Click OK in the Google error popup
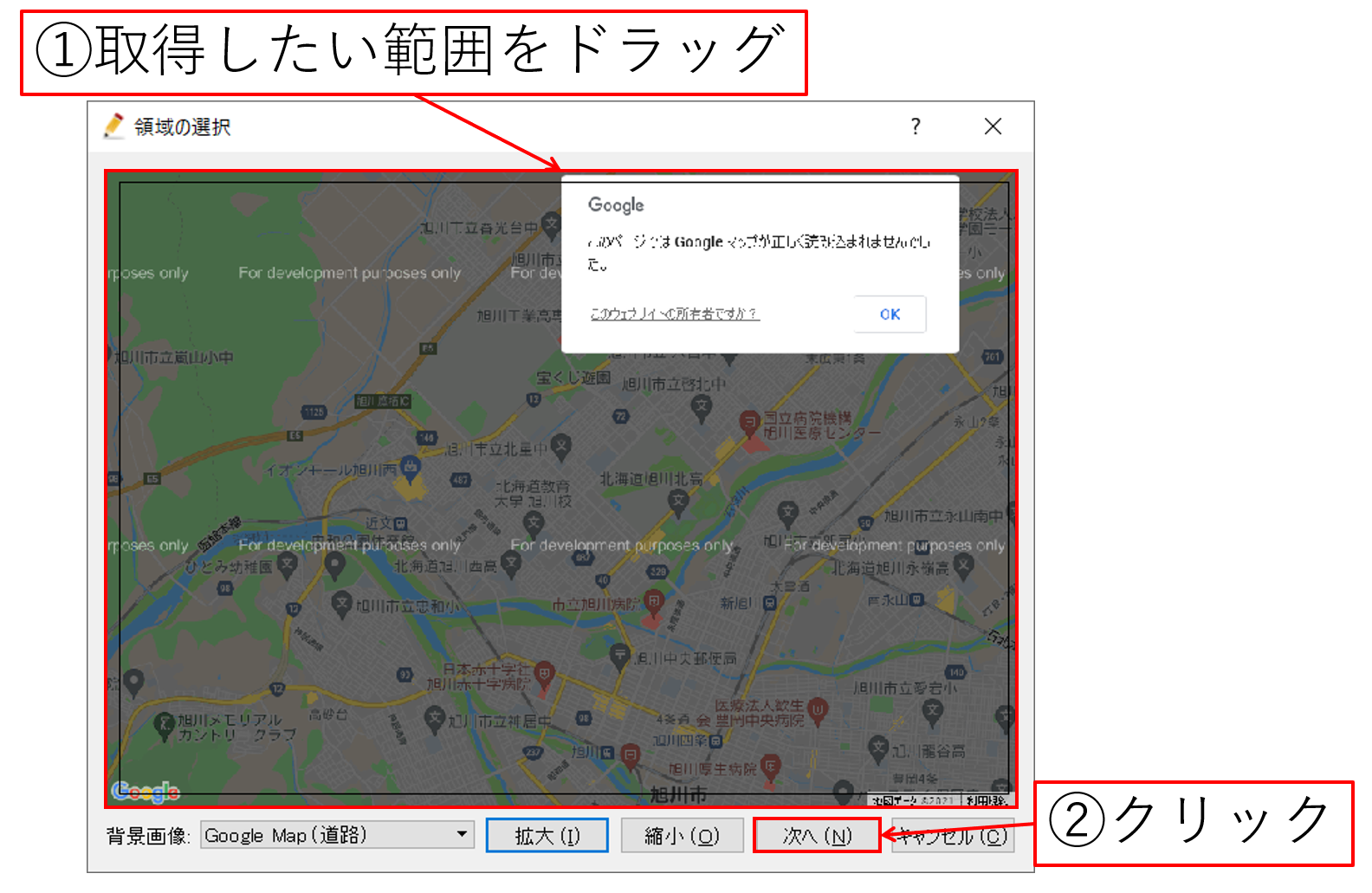This screenshot has height=893, width=1372. point(890,314)
